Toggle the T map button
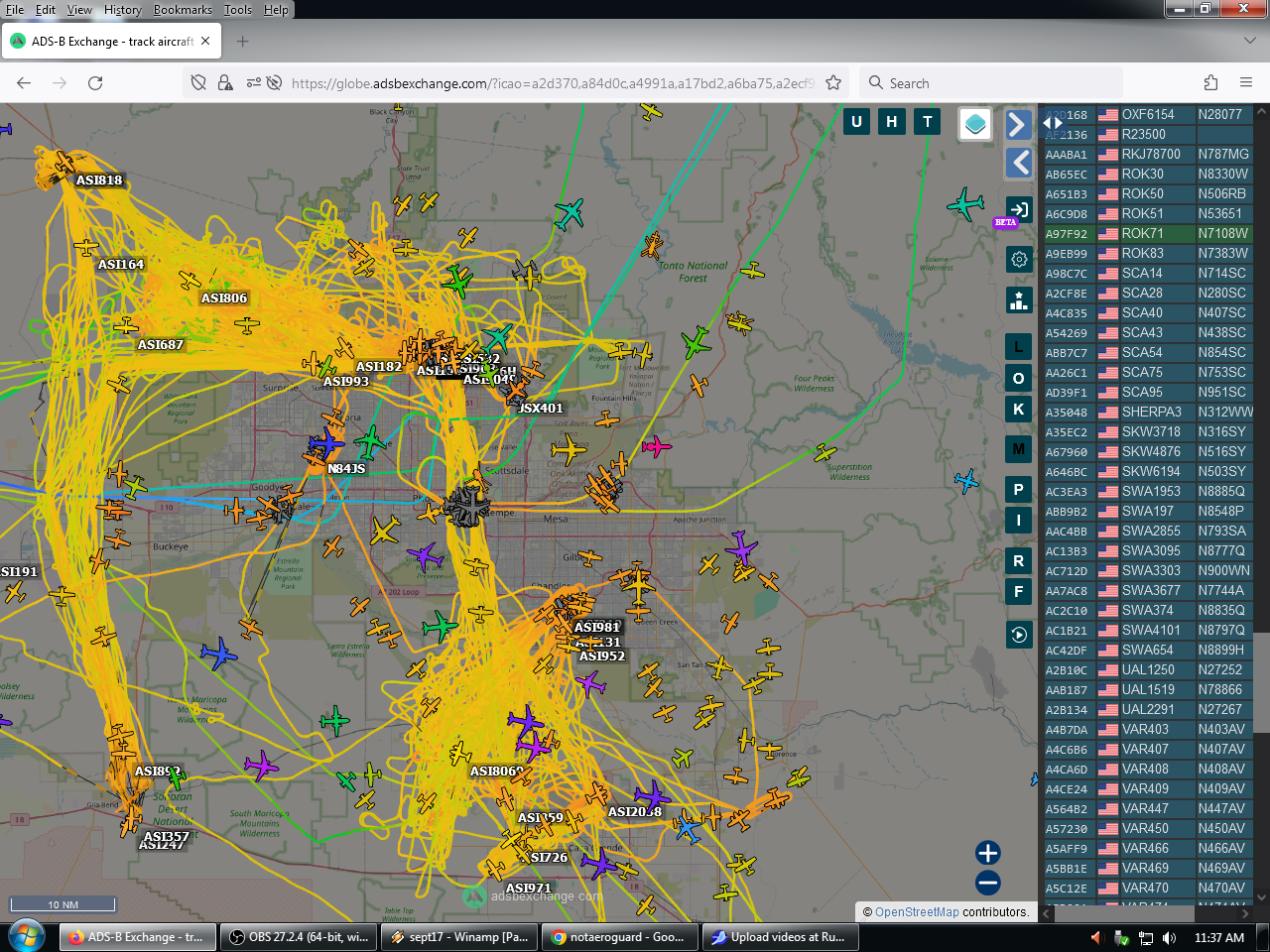 (x=928, y=122)
